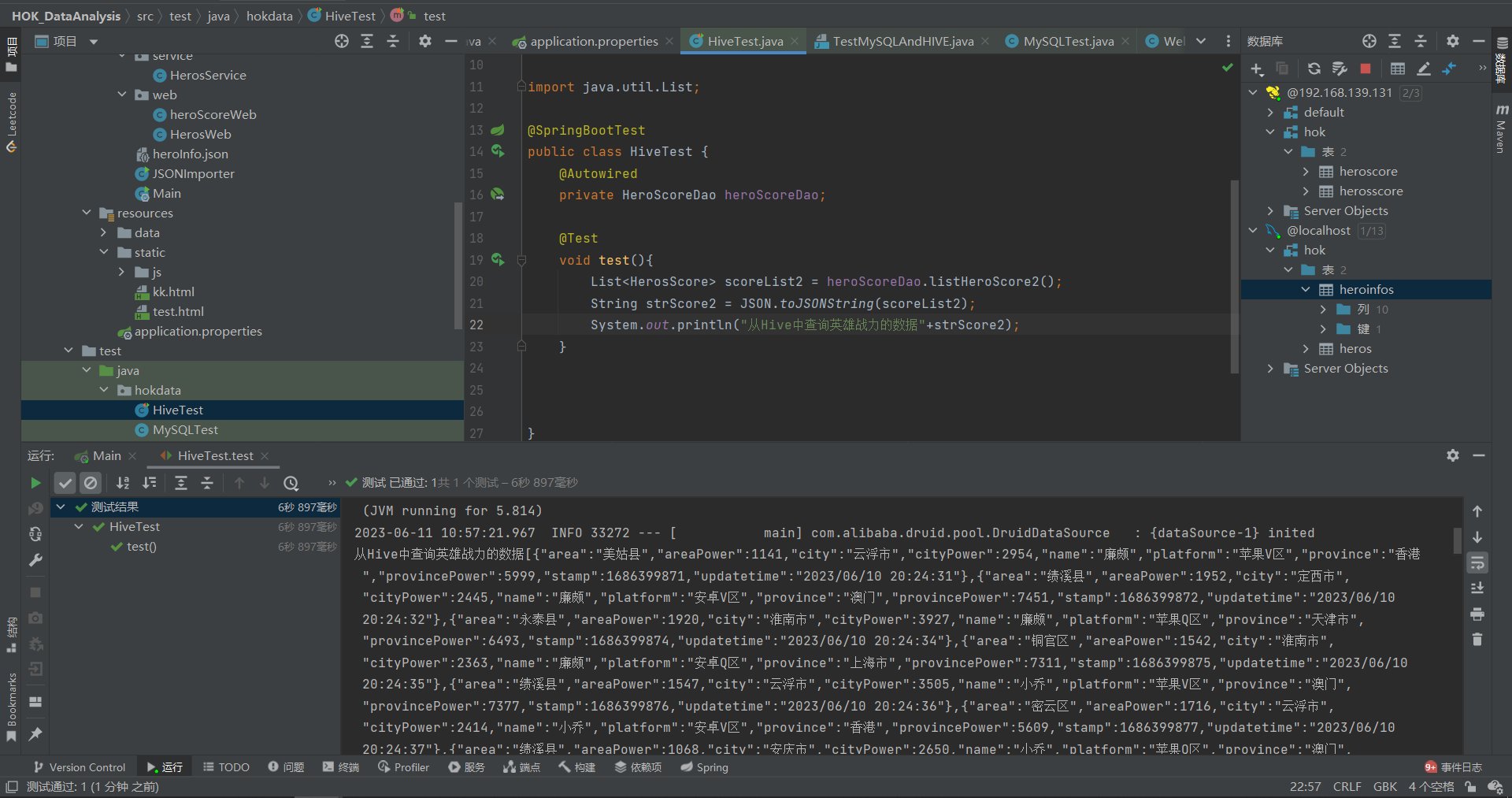Open the 项目 view dropdown
This screenshot has width=1512, height=798.
94,42
